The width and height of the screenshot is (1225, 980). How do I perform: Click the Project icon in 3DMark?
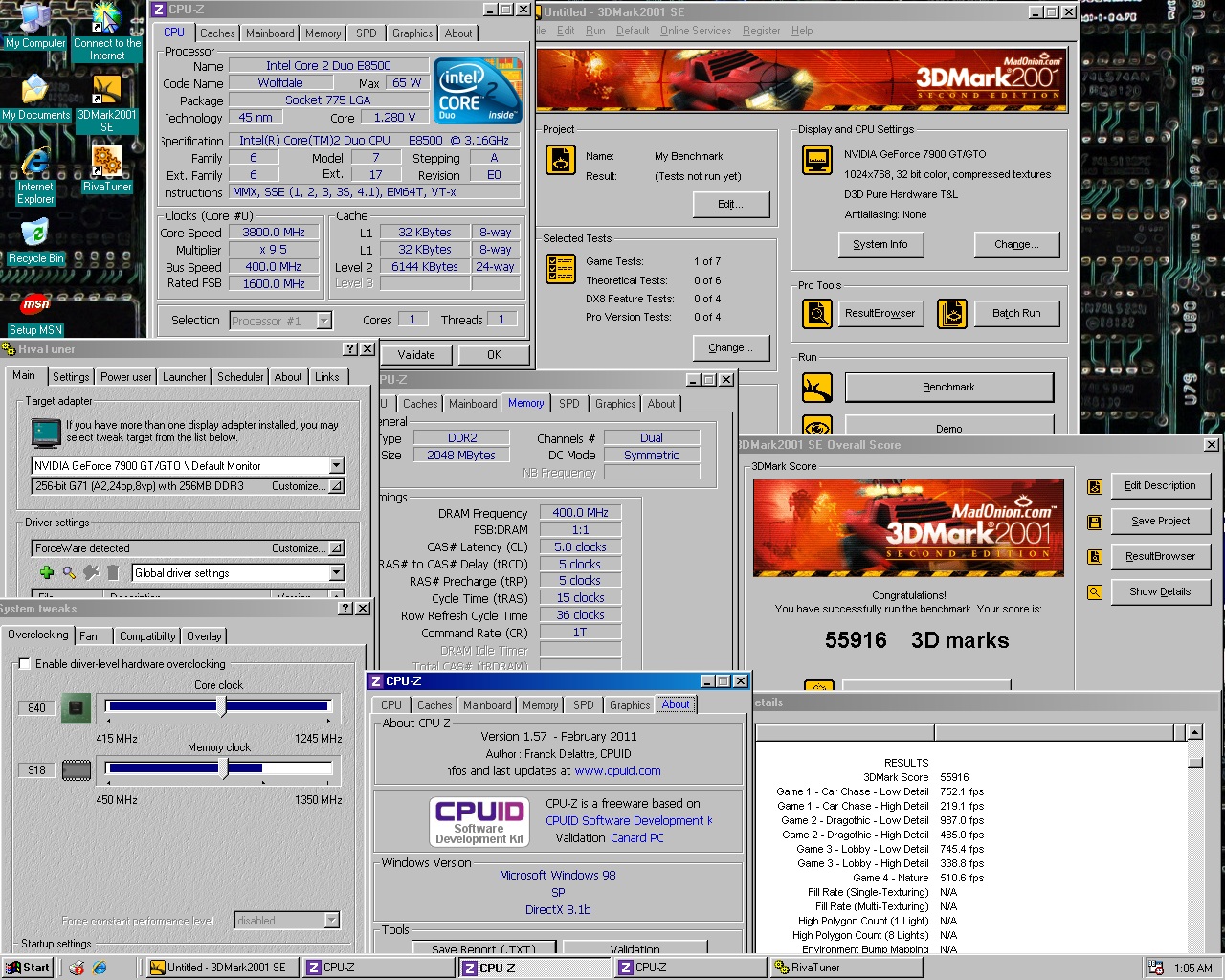pos(561,160)
